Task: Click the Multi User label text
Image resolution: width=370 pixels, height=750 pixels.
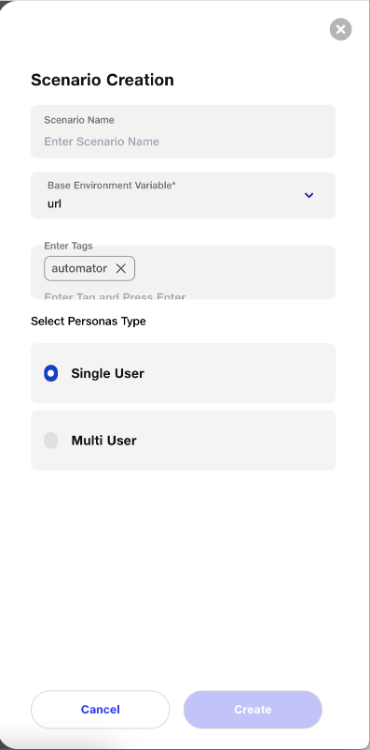Action: point(104,441)
